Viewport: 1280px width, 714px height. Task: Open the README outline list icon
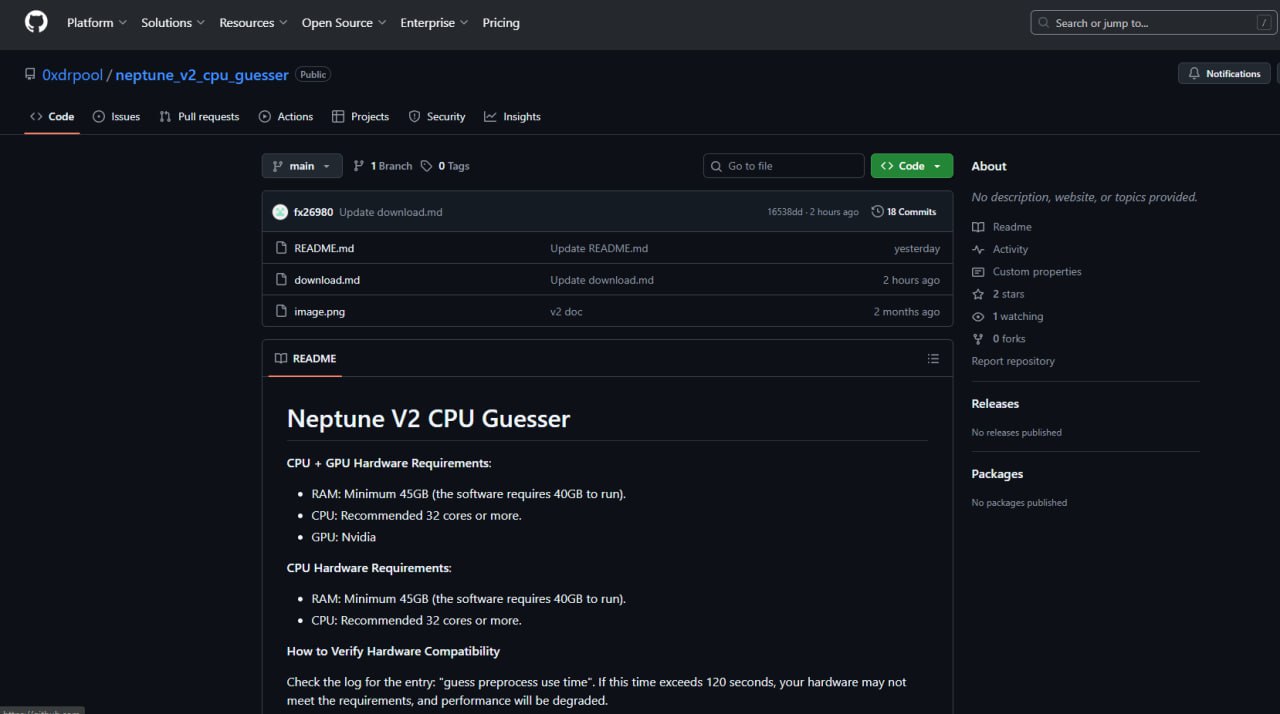tap(932, 359)
